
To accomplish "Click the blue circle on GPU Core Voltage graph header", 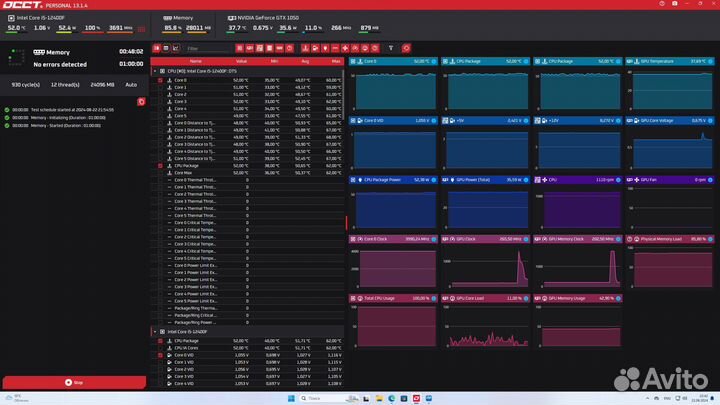I will point(710,121).
